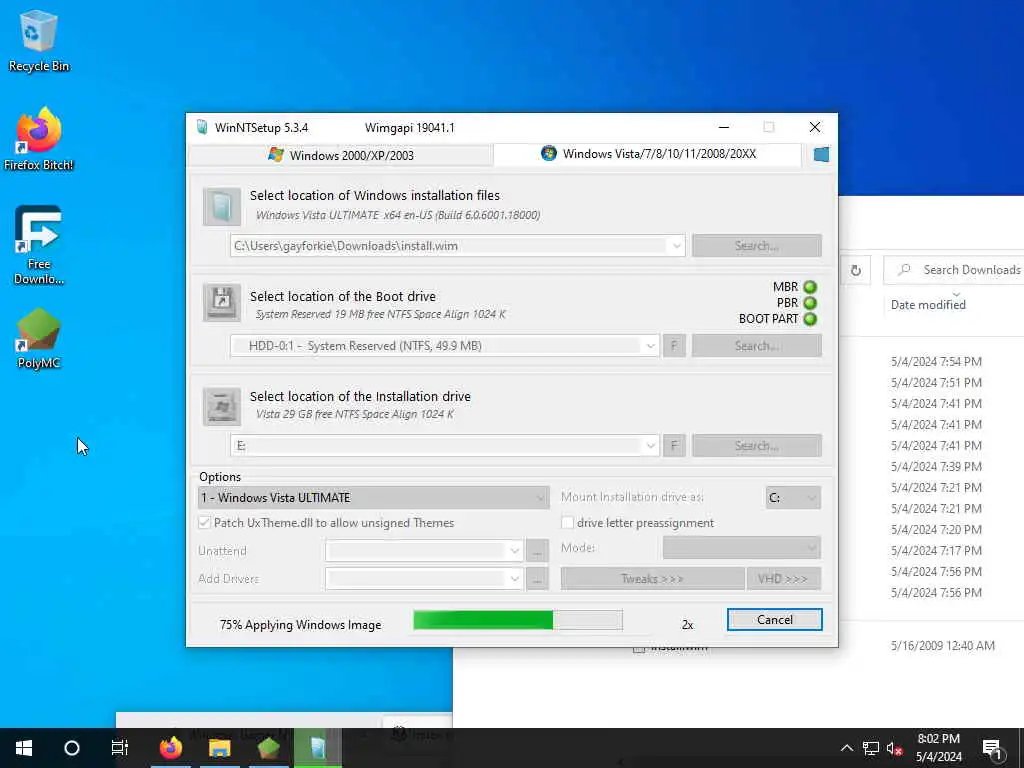Screen dimensions: 1024x768
Task: Open the VHD >>> options
Action: pyautogui.click(x=783, y=579)
